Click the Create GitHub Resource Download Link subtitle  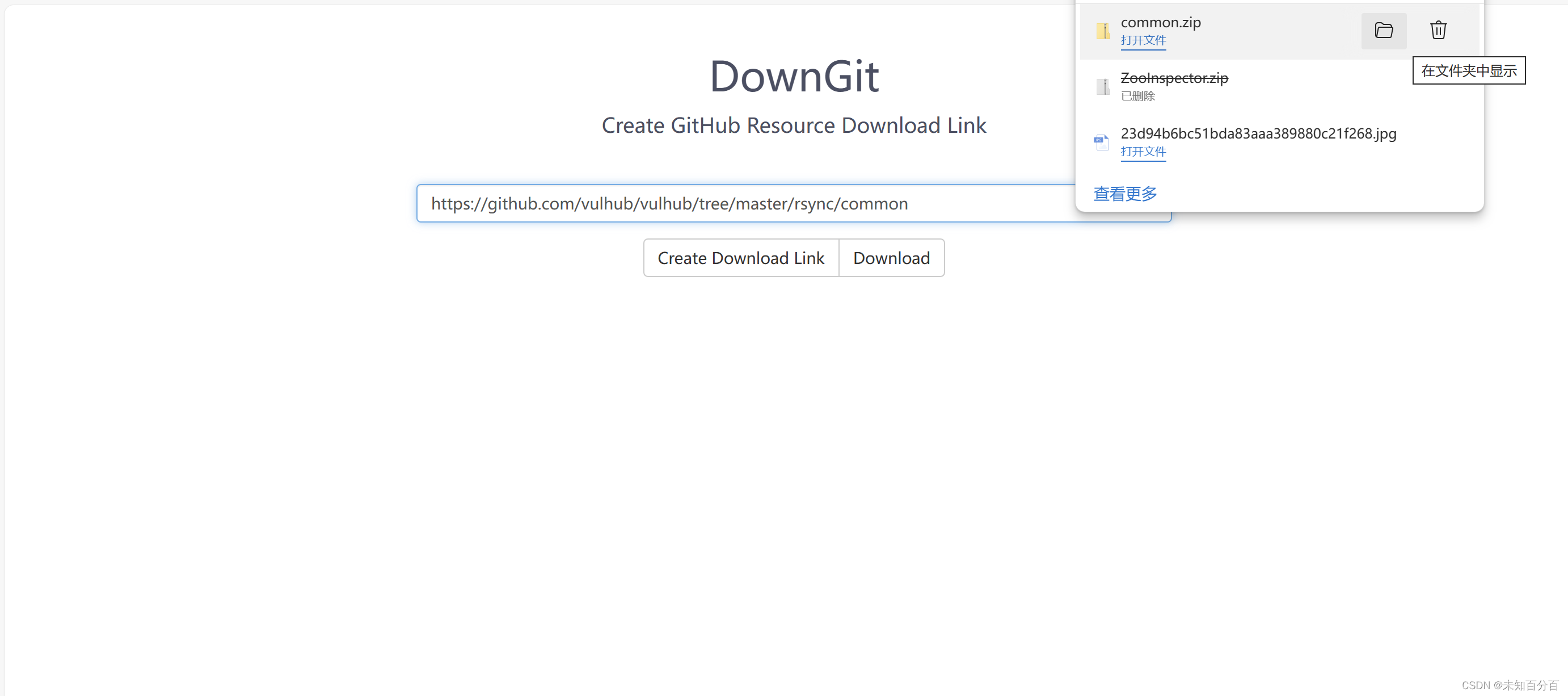(x=793, y=125)
